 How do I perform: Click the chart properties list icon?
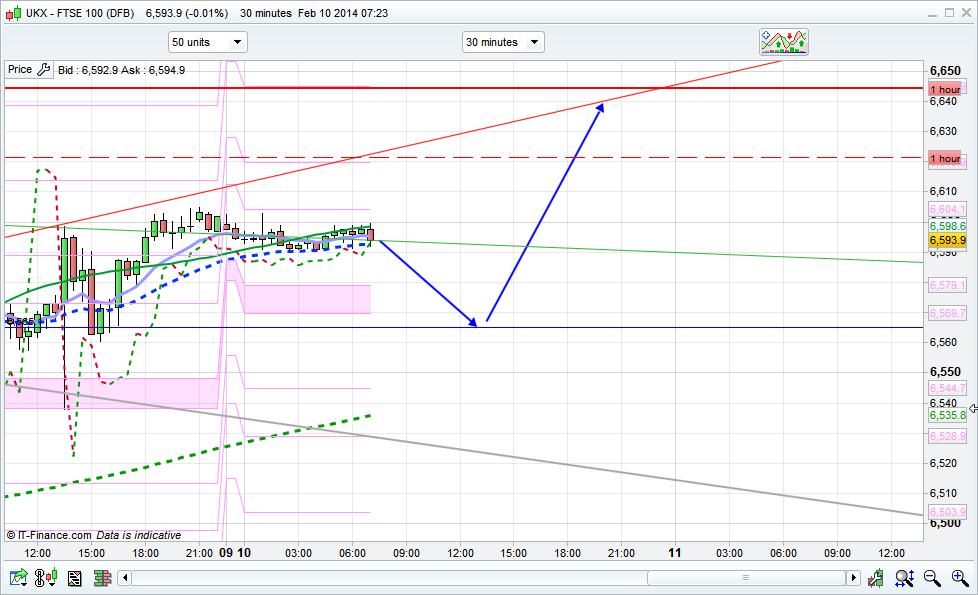coord(74,577)
